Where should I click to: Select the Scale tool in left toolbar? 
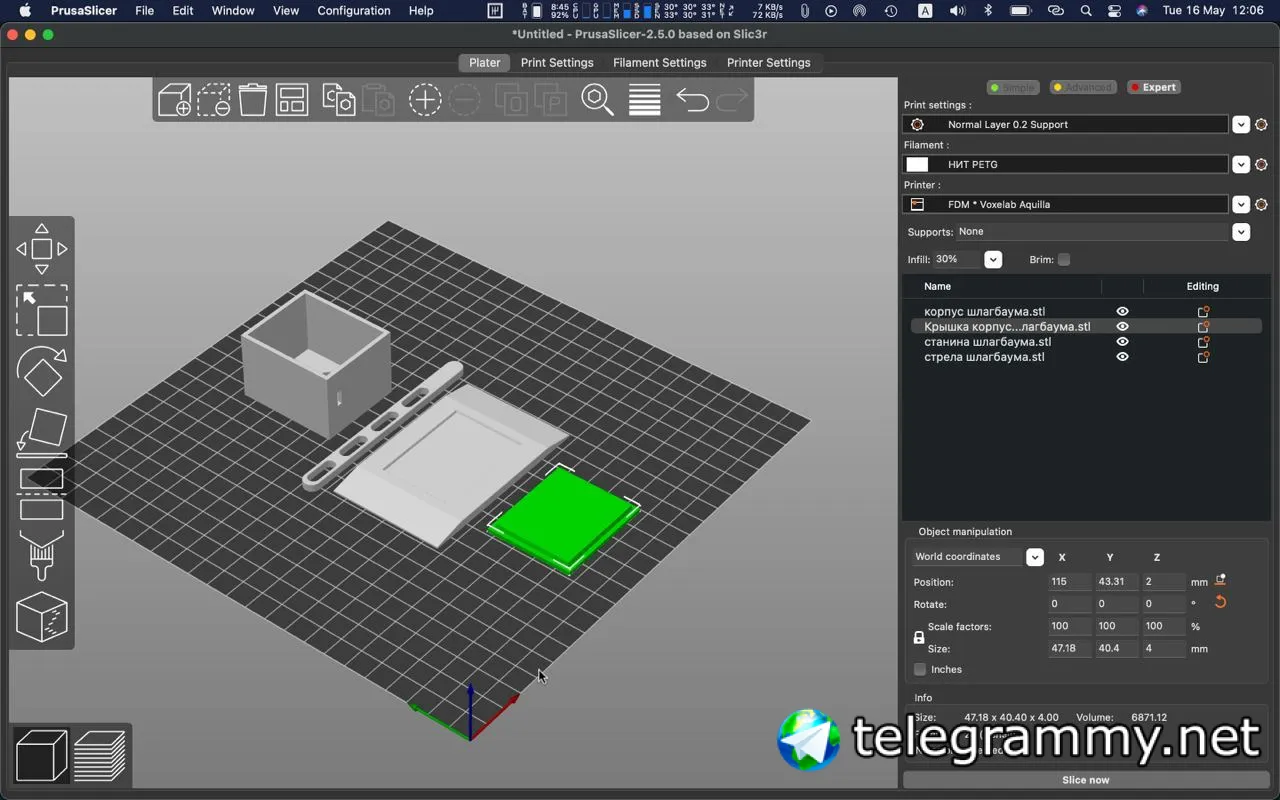point(42,311)
